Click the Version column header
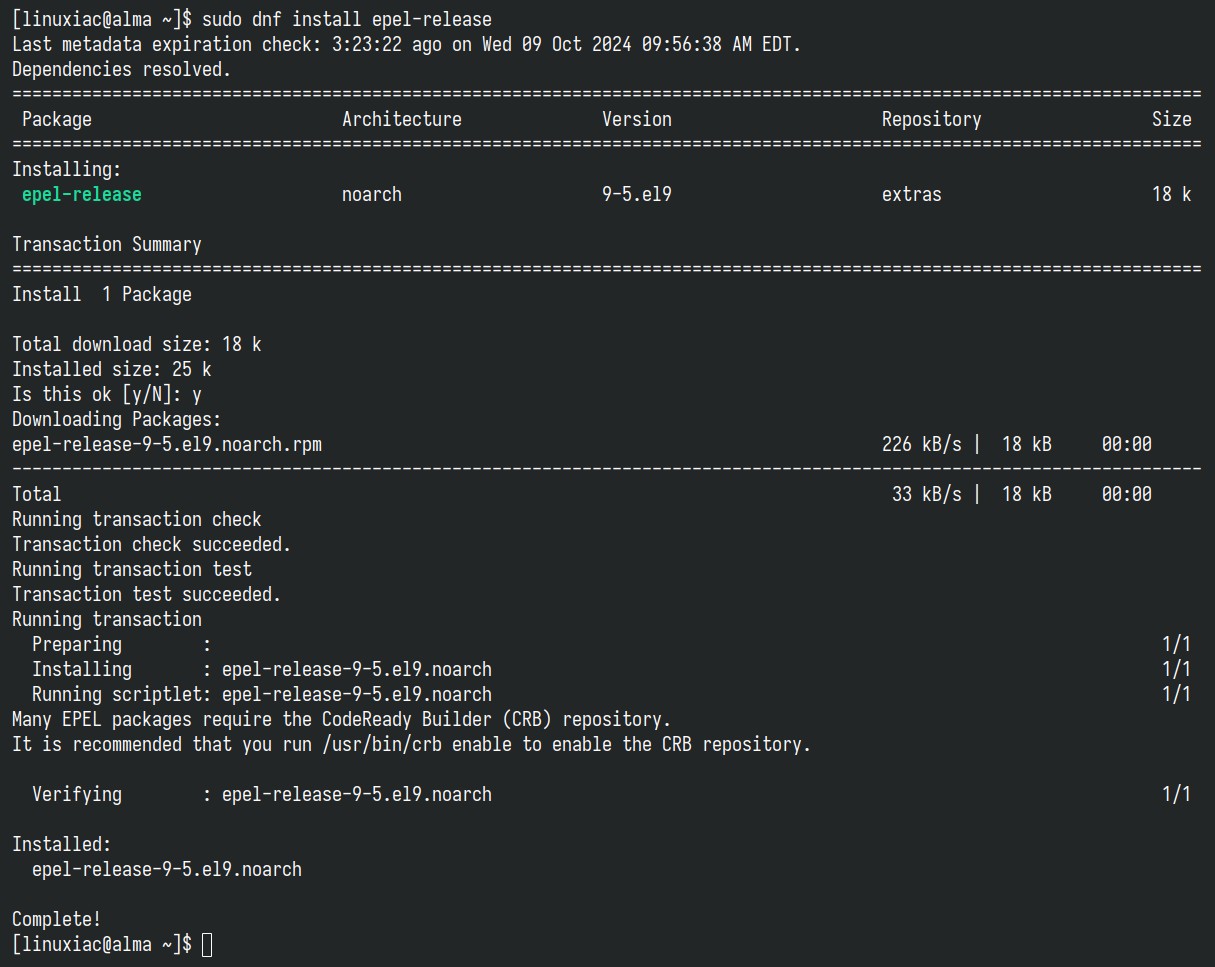Viewport: 1215px width, 967px height. (x=637, y=119)
